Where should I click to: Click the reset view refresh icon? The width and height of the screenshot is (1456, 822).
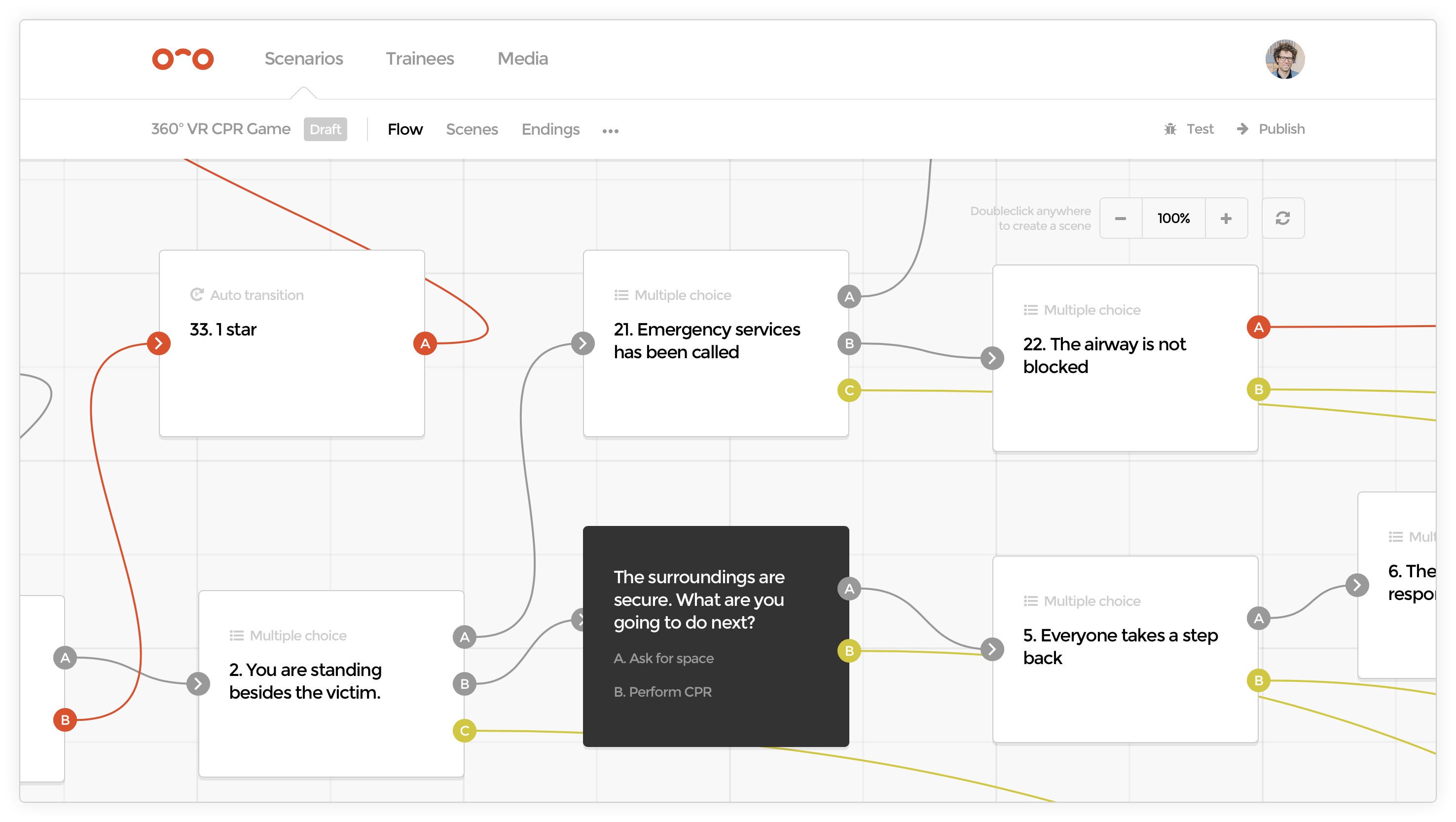[1282, 218]
